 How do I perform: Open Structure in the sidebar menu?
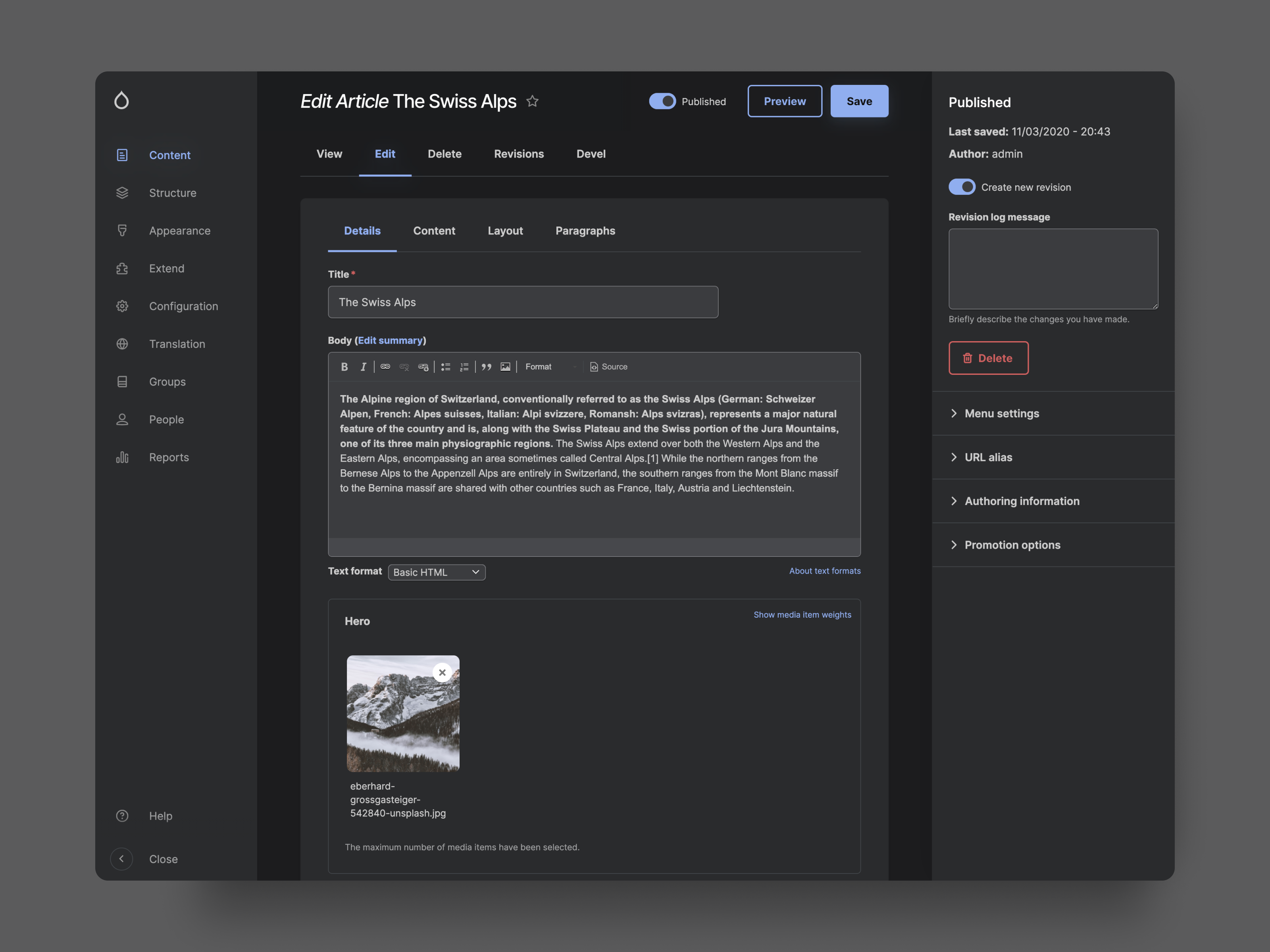pyautogui.click(x=172, y=193)
